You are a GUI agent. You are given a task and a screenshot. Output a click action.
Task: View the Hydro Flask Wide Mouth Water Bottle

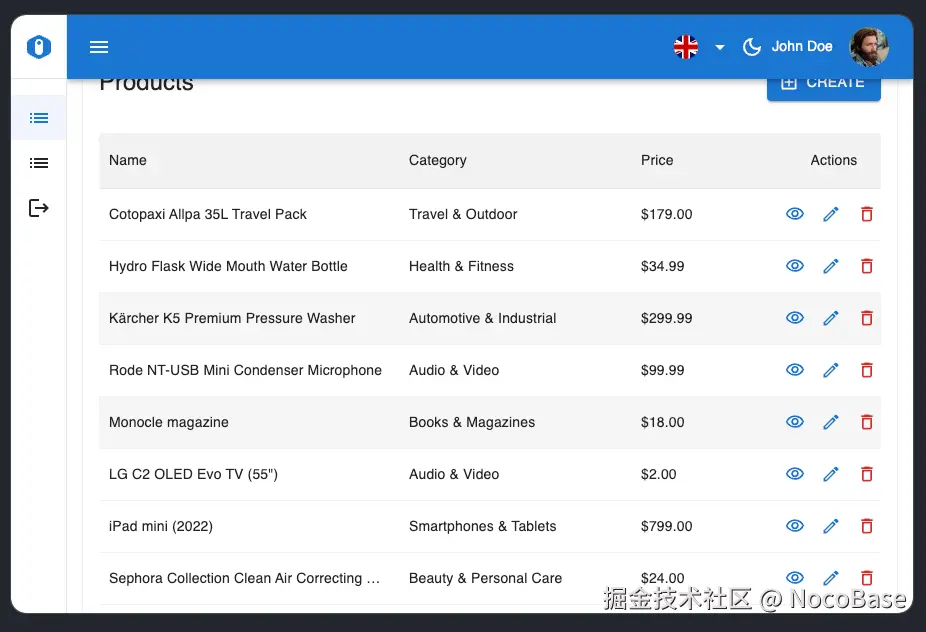pyautogui.click(x=795, y=266)
